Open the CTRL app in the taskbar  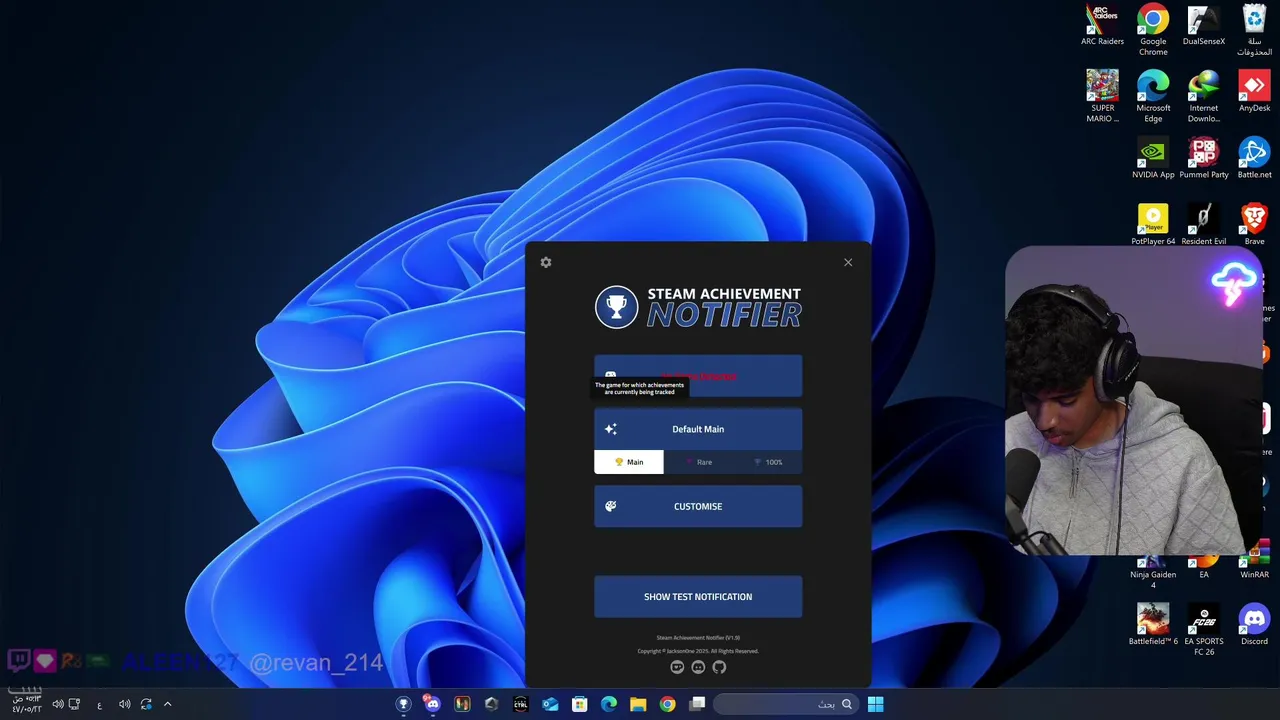(x=520, y=704)
